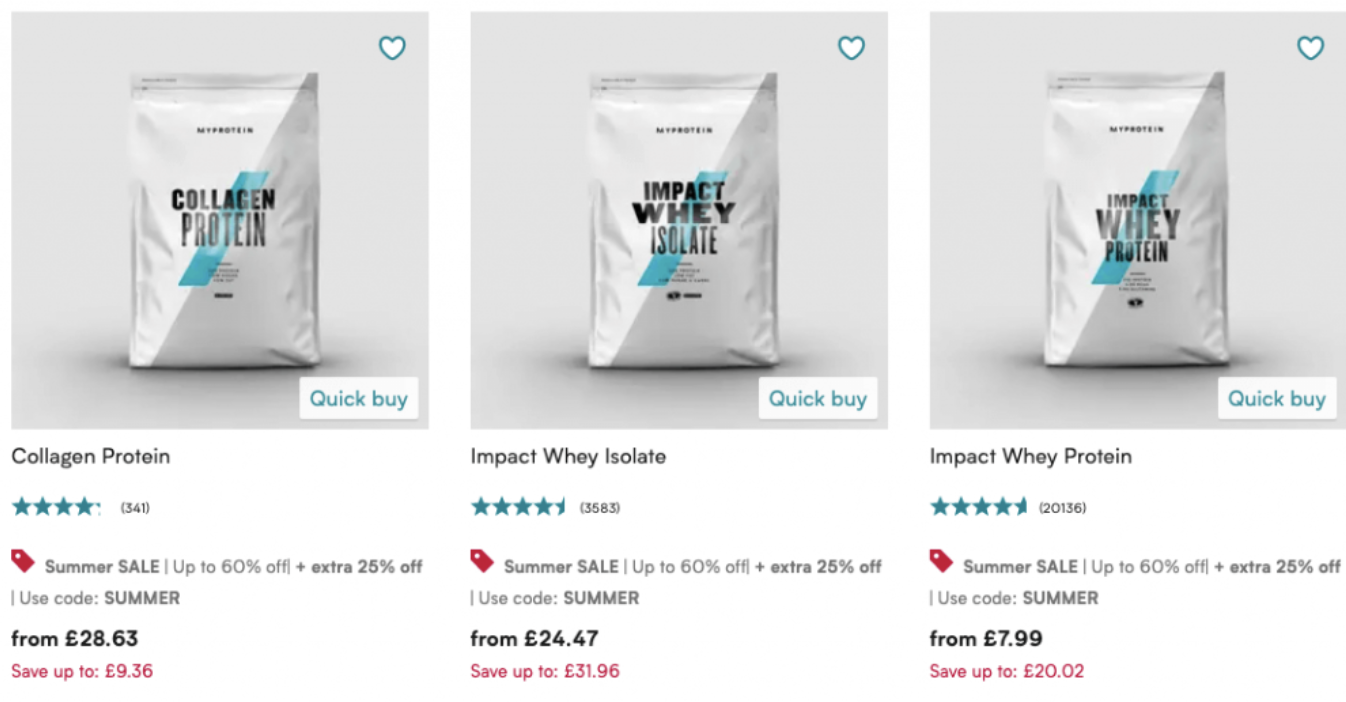Add Collagen Protein to wishlist heart
The height and width of the screenshot is (702, 1346).
click(392, 47)
